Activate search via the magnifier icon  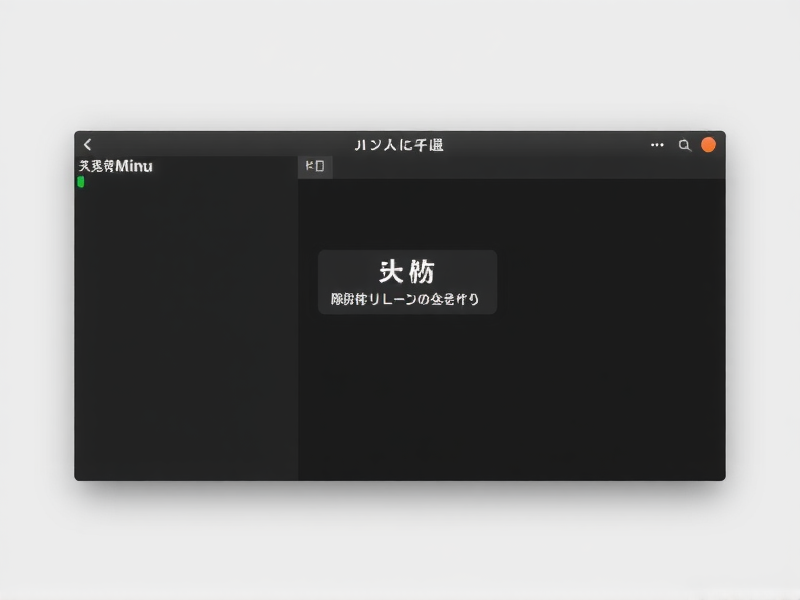(685, 145)
